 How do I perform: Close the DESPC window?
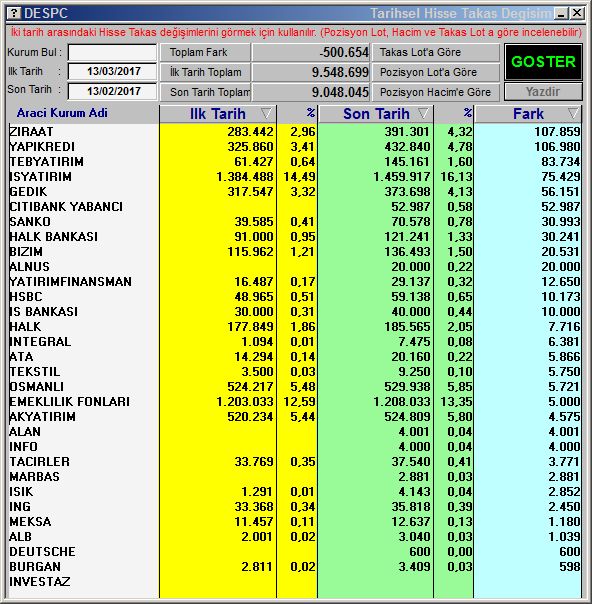tap(577, 13)
